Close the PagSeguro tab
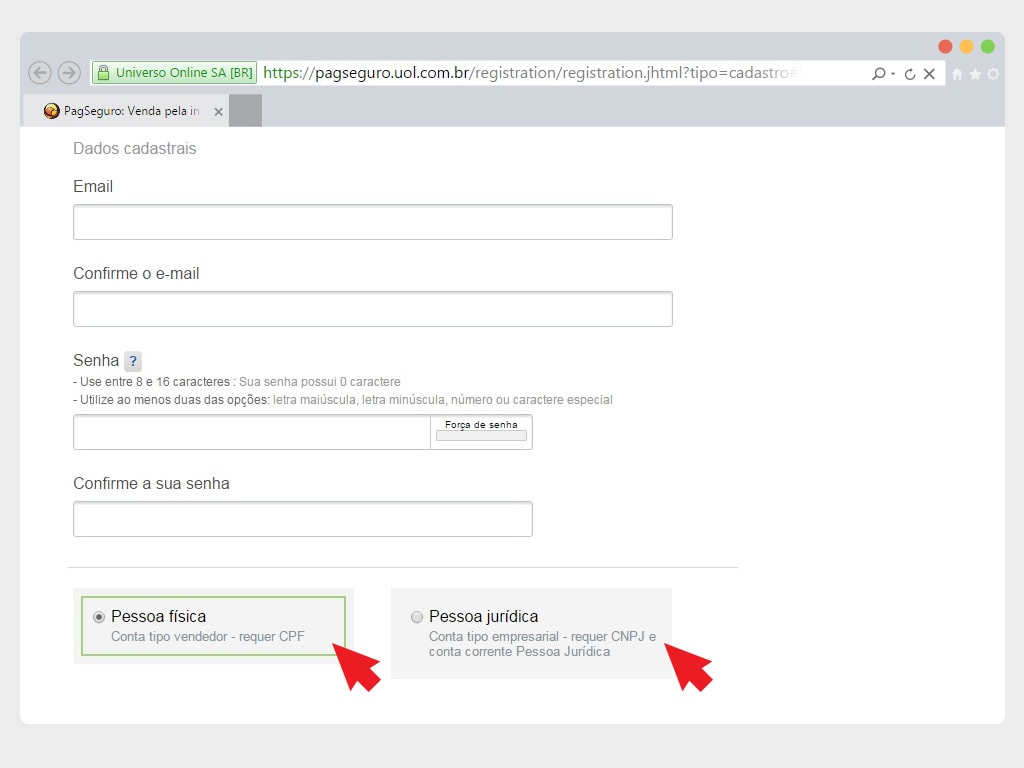1024x768 pixels. coord(219,112)
